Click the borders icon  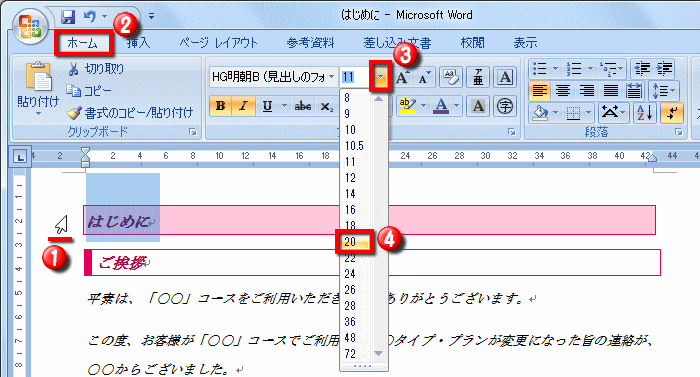pos(573,113)
